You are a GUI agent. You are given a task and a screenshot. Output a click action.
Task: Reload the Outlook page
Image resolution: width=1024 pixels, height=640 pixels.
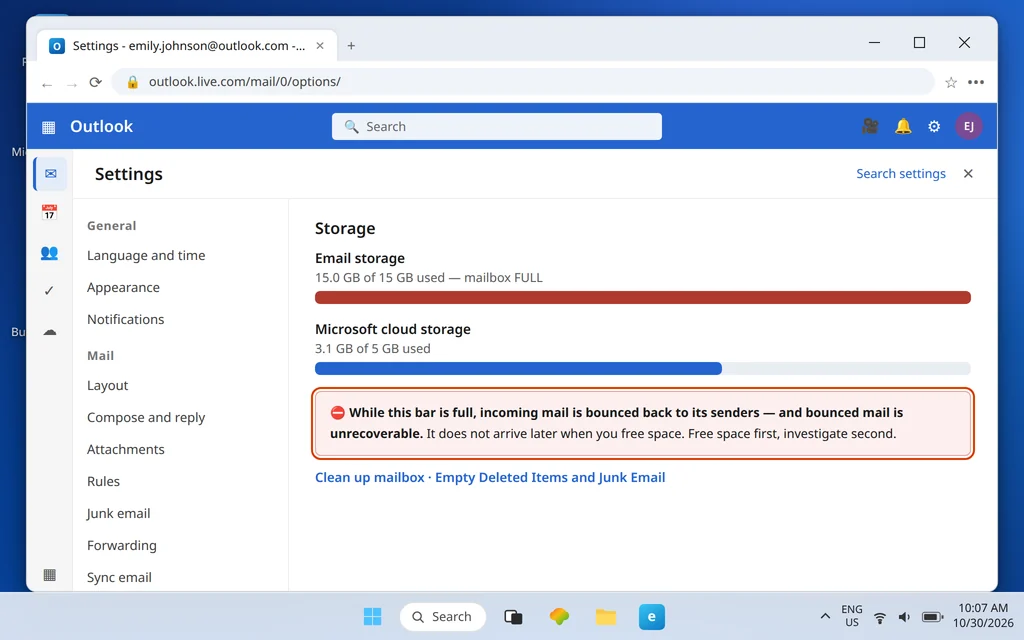pos(96,82)
